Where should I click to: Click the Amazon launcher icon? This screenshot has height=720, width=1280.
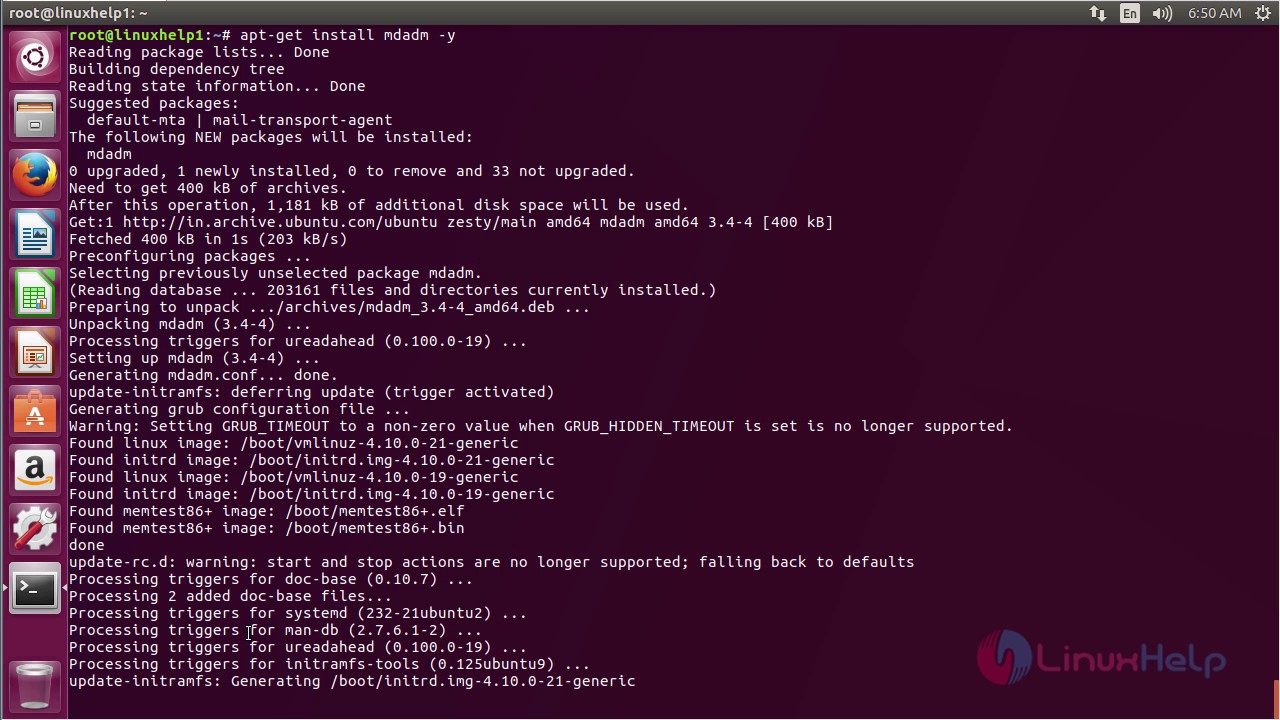pyautogui.click(x=35, y=470)
